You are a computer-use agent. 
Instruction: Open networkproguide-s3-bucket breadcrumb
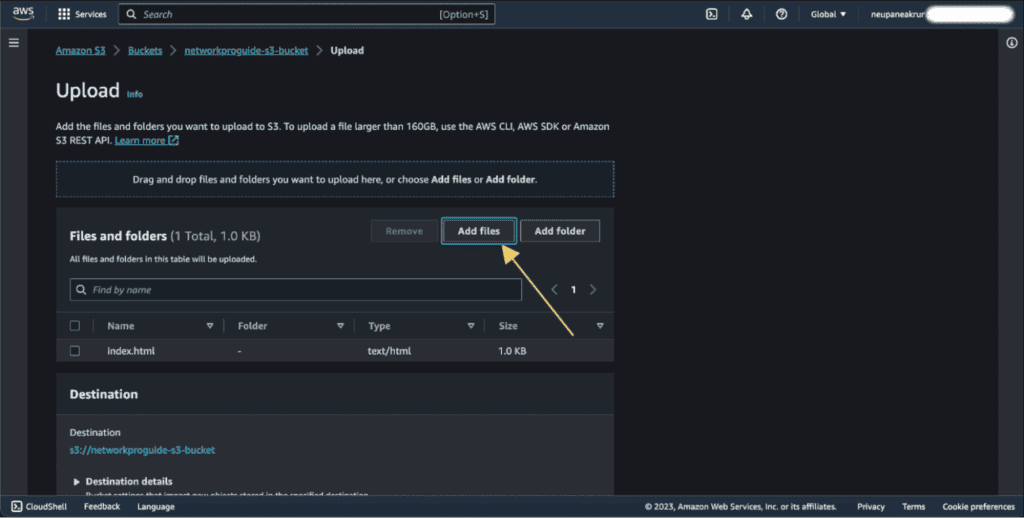click(246, 50)
